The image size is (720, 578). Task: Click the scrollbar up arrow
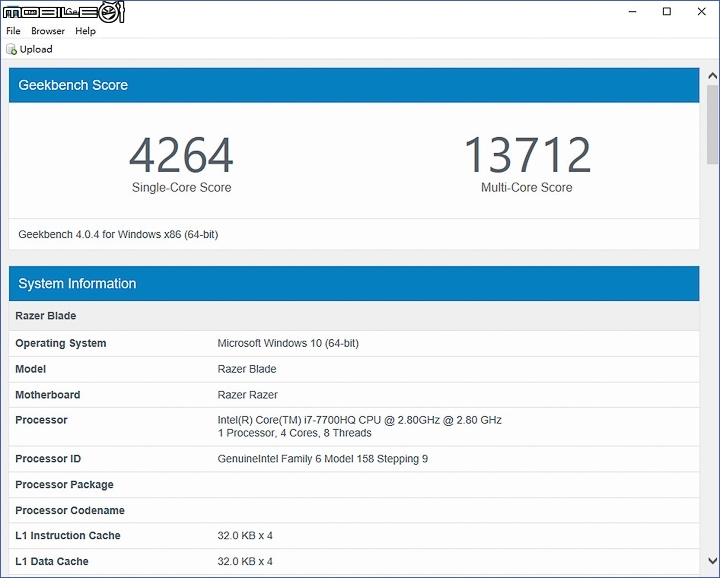(x=713, y=76)
